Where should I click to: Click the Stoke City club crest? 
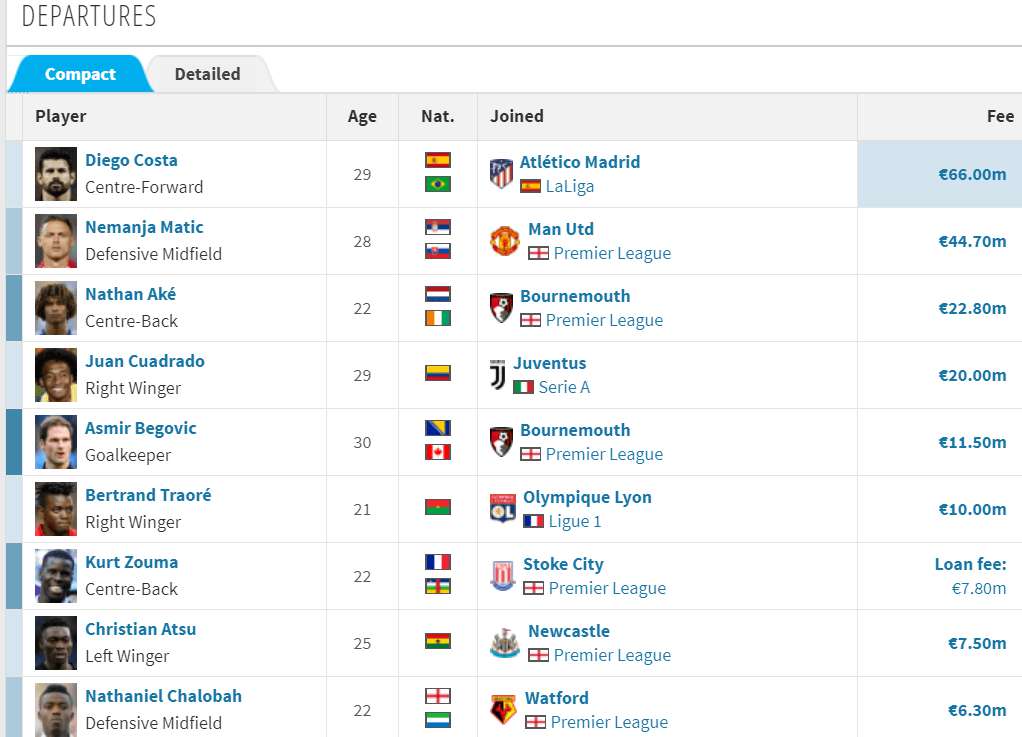point(503,576)
